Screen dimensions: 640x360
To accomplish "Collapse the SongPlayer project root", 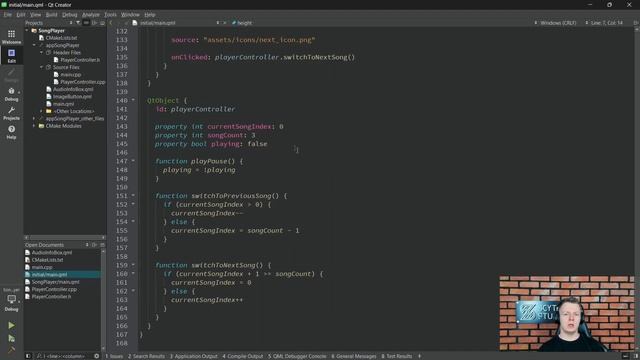I will point(27,31).
